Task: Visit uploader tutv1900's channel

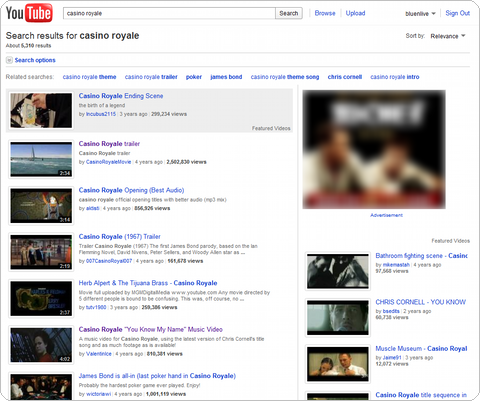Action: [x=96, y=307]
